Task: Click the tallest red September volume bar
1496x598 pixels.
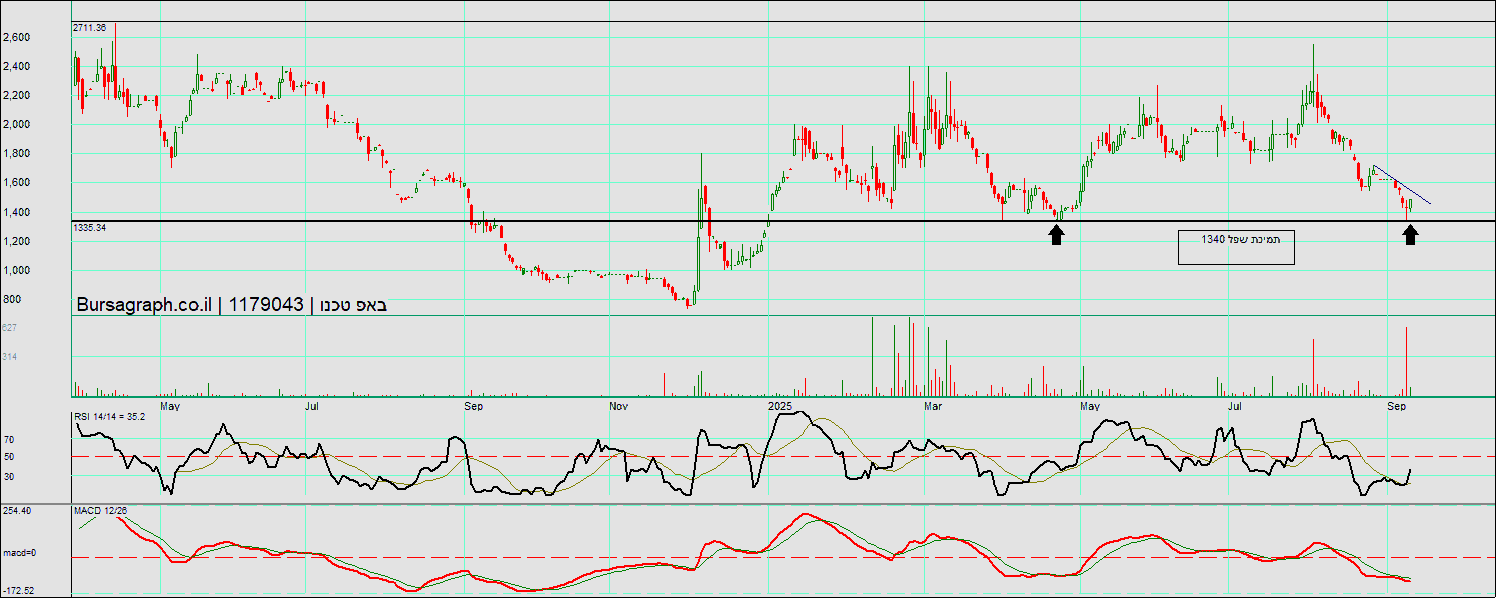Action: [1407, 361]
